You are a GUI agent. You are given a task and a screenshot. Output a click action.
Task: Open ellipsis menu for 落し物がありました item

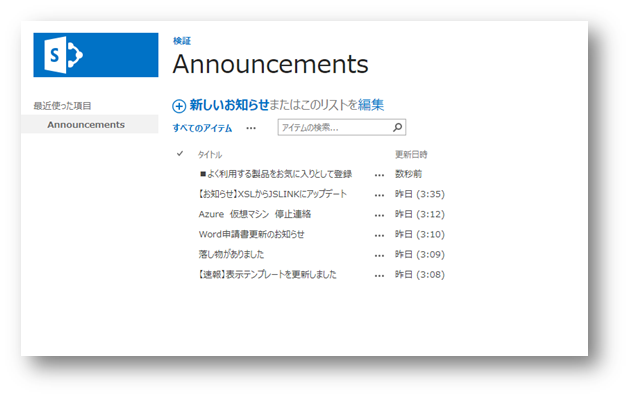(379, 255)
